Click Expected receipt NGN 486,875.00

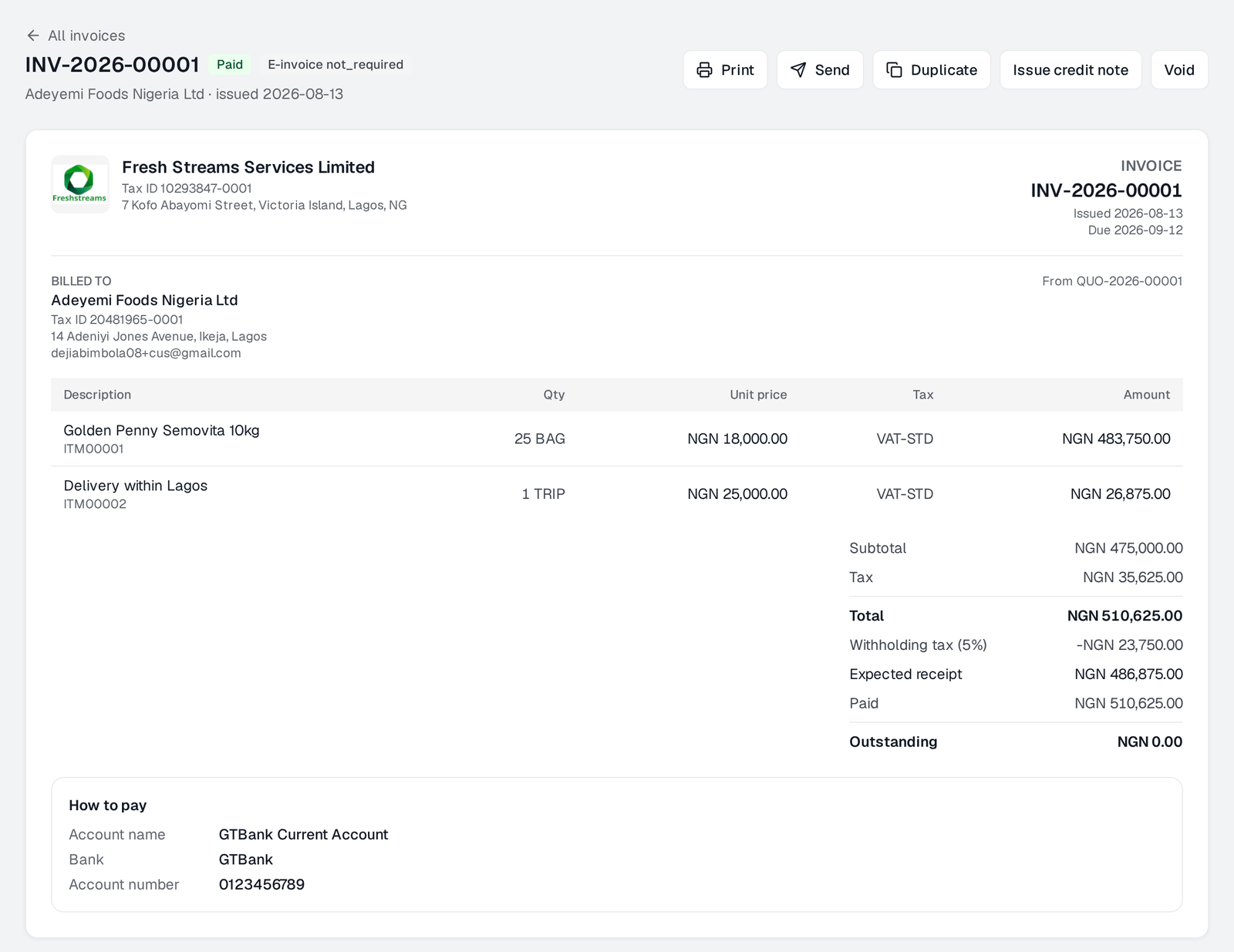click(1128, 675)
